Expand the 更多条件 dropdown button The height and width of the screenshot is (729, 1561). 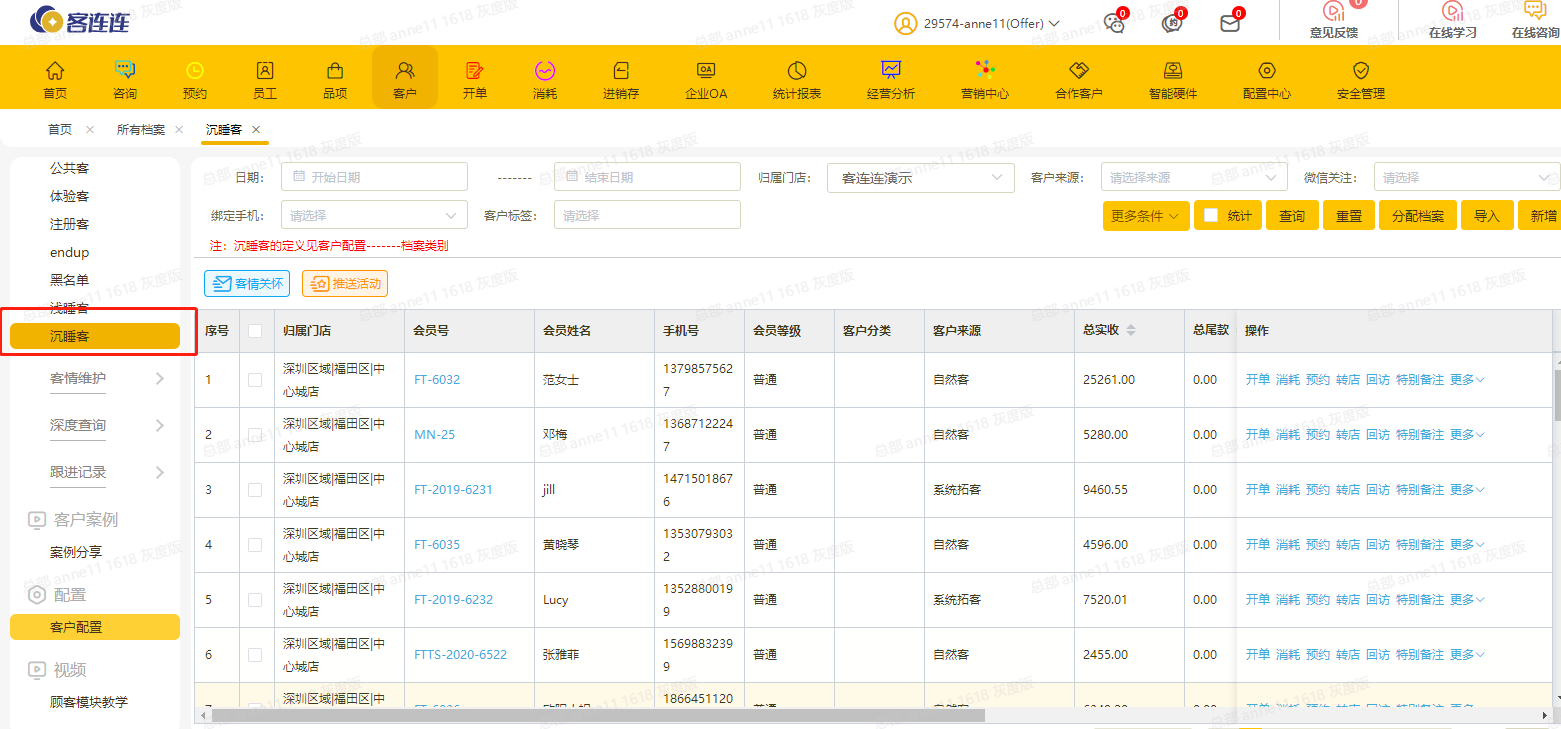[x=1146, y=215]
